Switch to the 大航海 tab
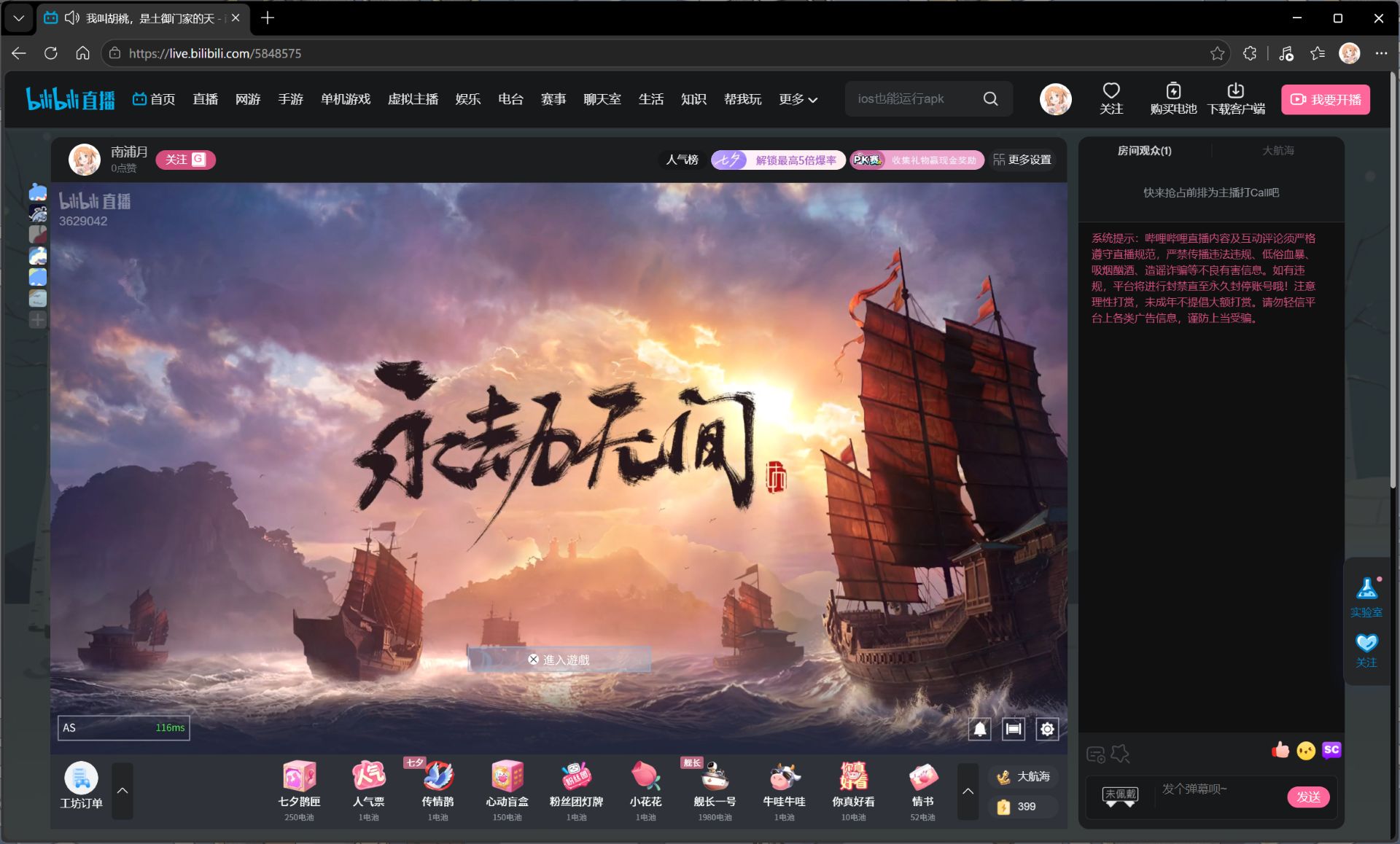This screenshot has width=1400, height=844. pos(1278,150)
